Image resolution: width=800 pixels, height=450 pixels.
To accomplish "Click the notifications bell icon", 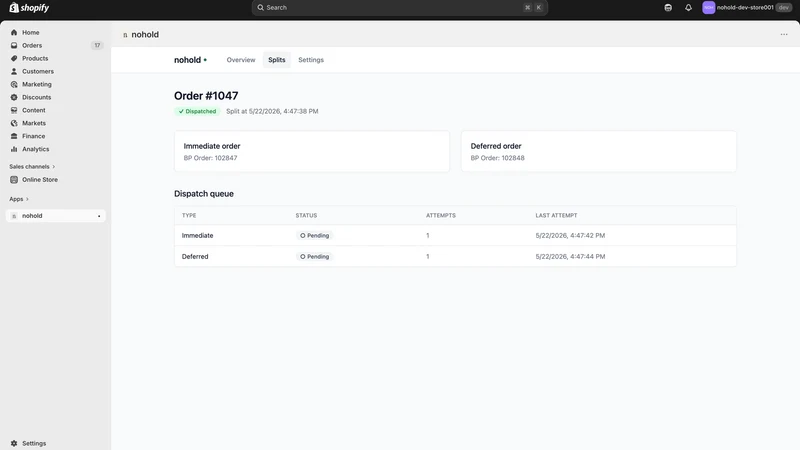I will click(x=688, y=8).
